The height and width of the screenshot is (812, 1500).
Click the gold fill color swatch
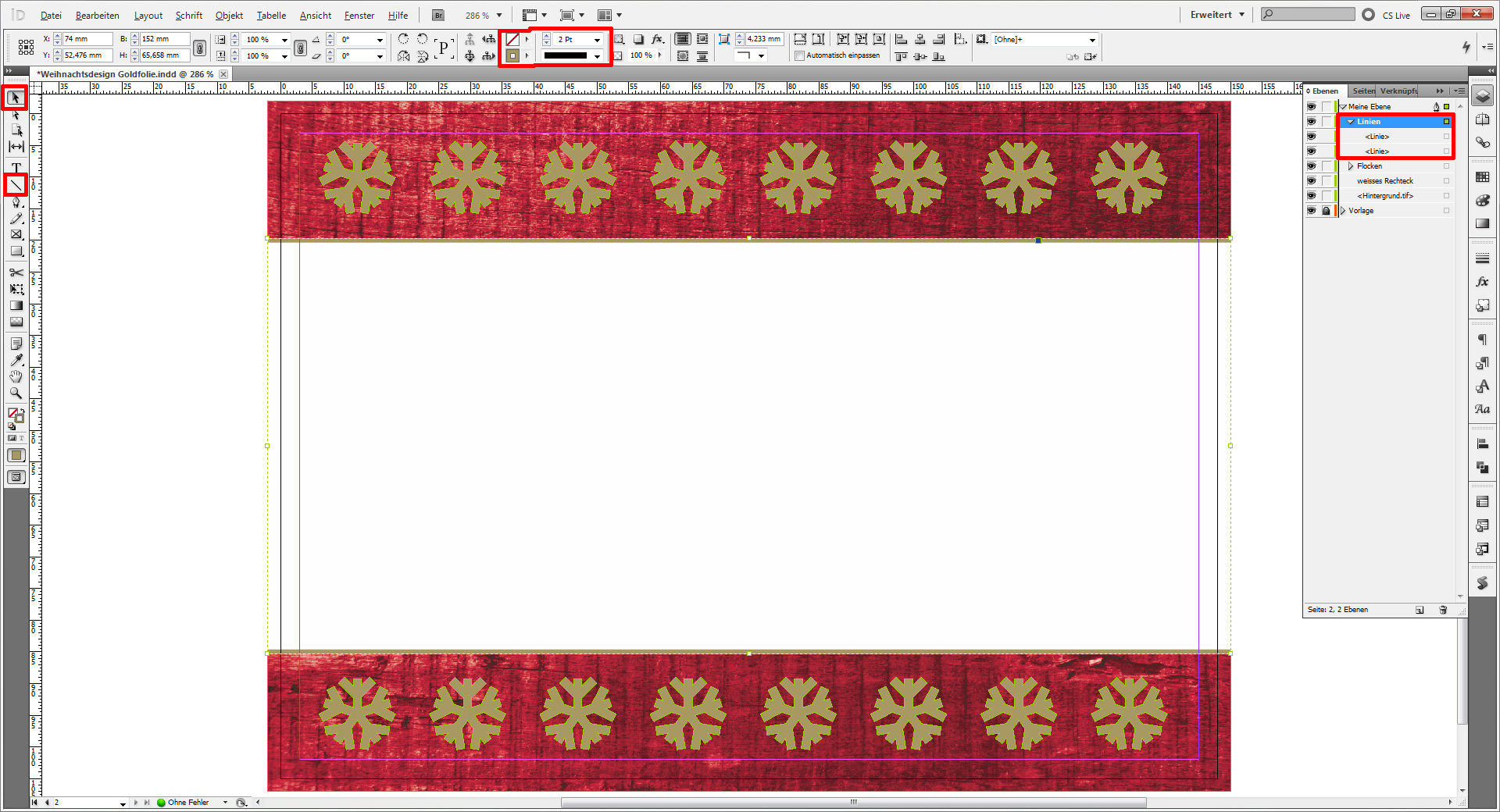click(15, 455)
